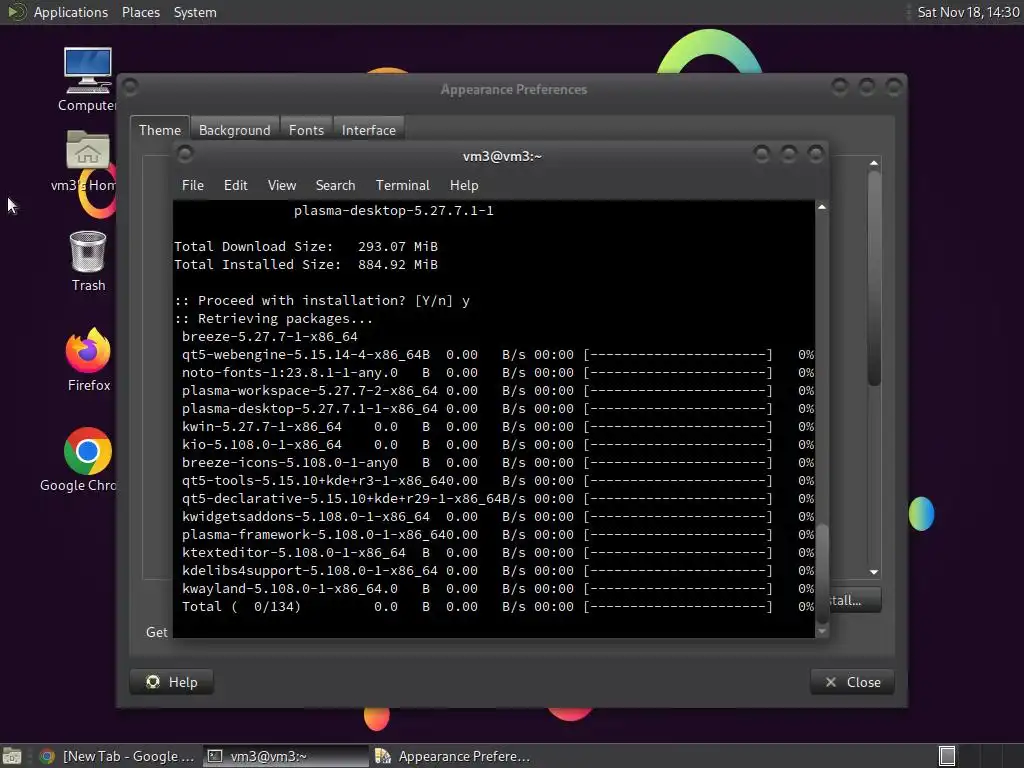
Task: Click 'kwin-5.27.7-1-x86_64' package row
Action: [x=498, y=426]
